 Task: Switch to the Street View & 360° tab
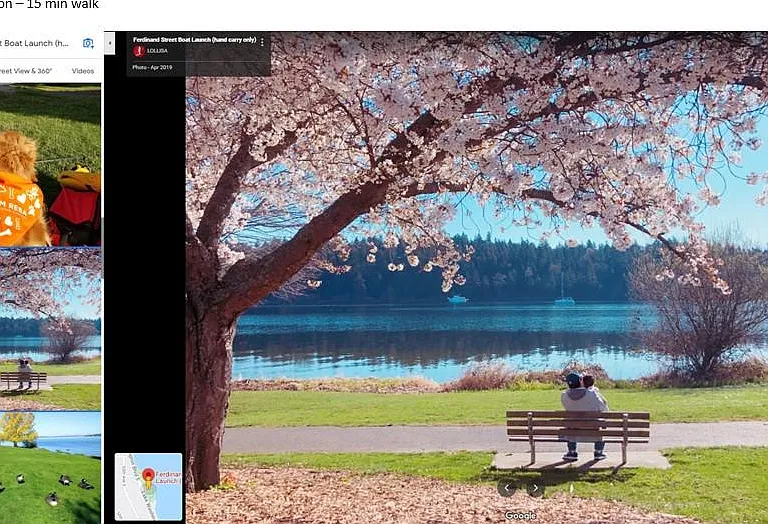(x=26, y=71)
